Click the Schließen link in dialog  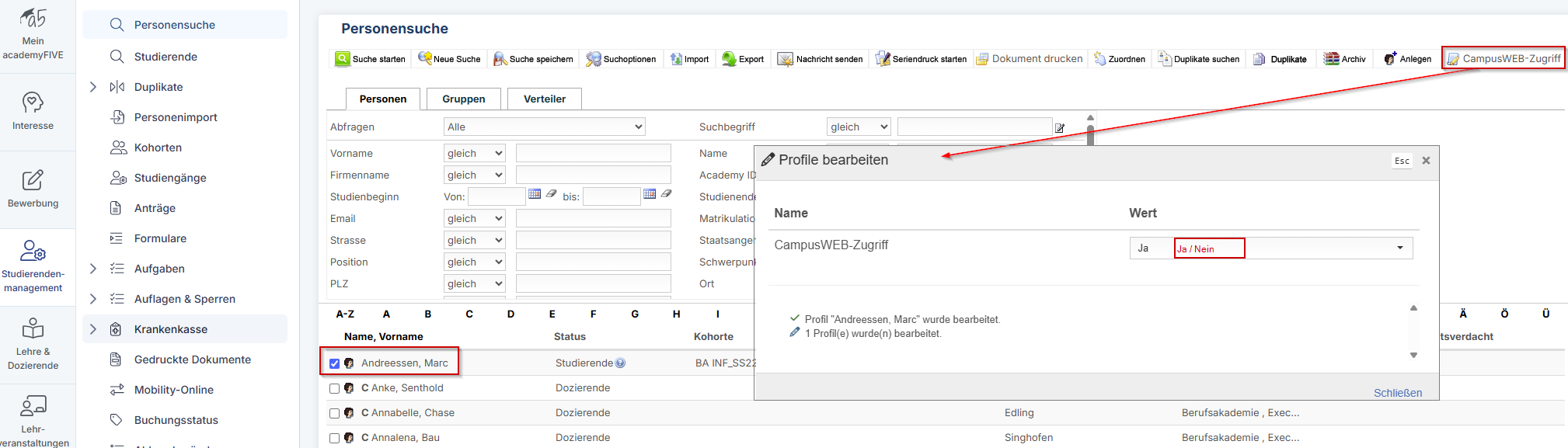tap(1397, 393)
